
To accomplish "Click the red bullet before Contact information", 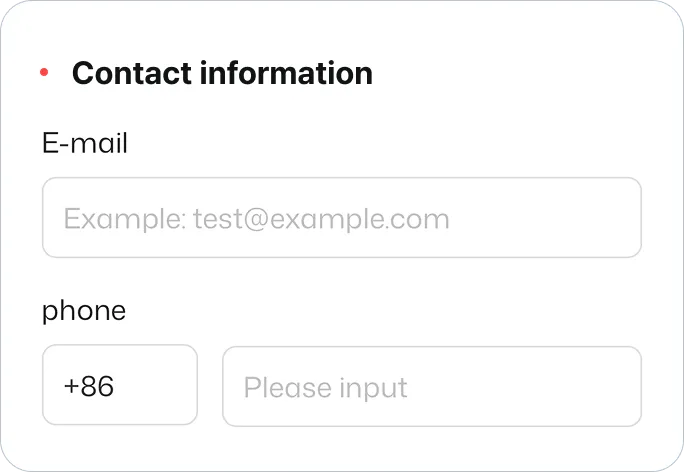I will pyautogui.click(x=44, y=73).
